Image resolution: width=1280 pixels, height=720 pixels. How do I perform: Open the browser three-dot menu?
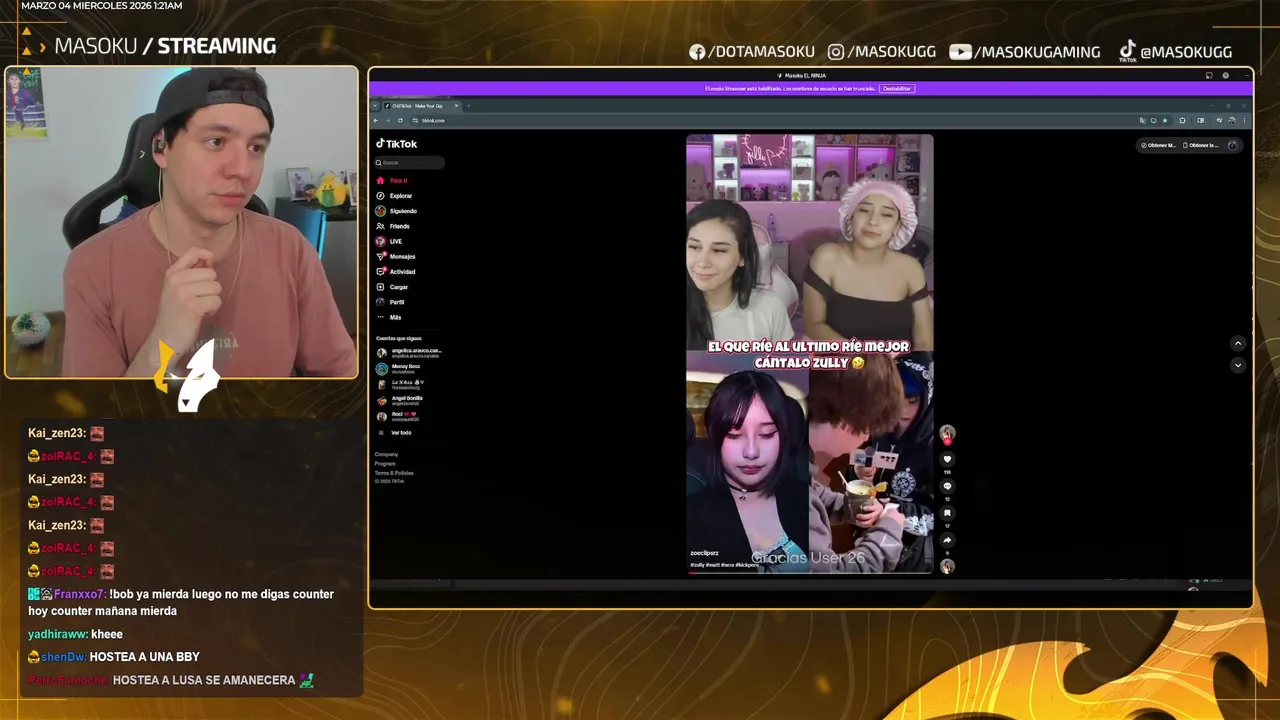tap(1243, 120)
